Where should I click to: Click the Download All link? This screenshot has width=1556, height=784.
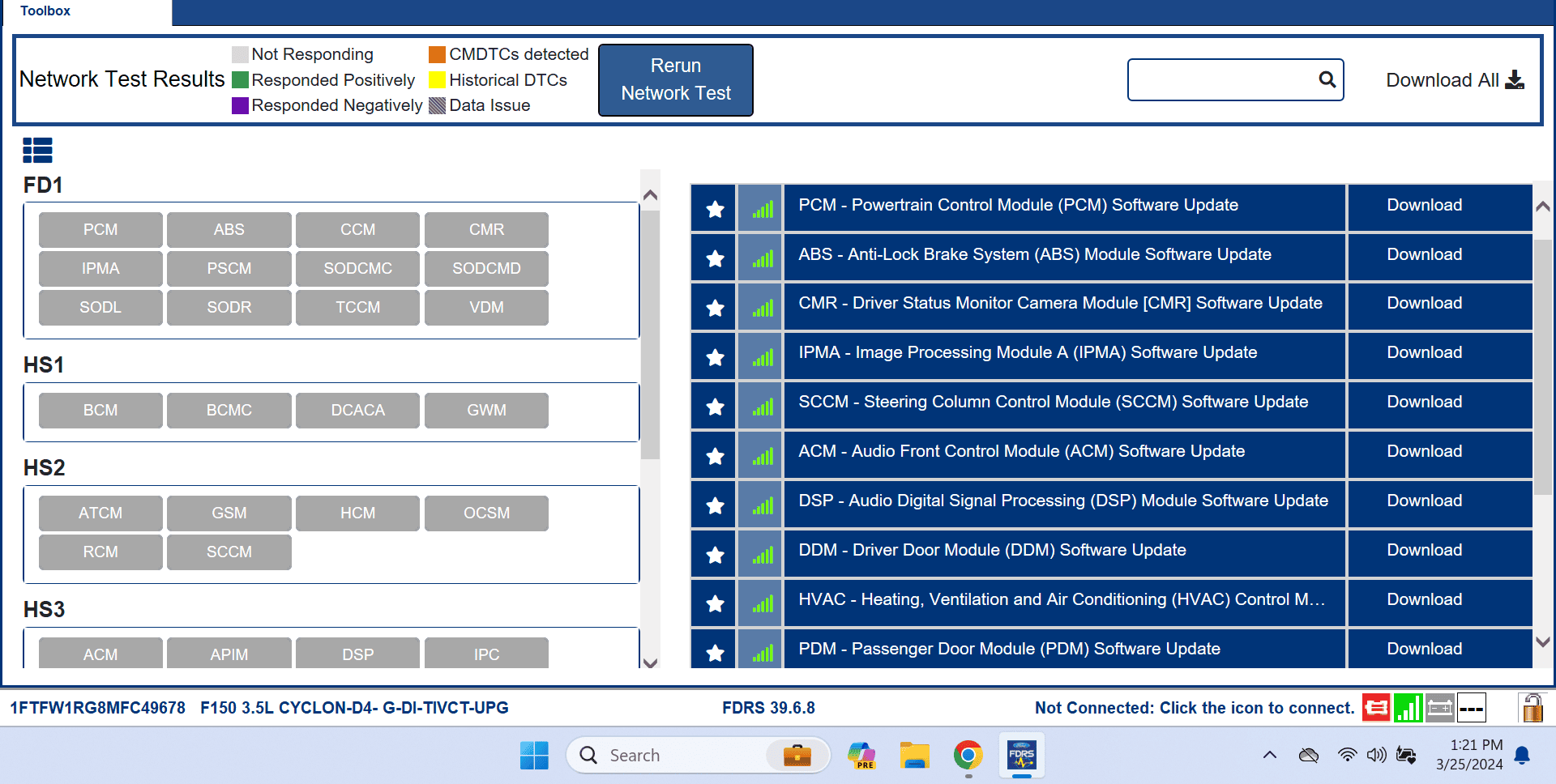(x=1455, y=79)
